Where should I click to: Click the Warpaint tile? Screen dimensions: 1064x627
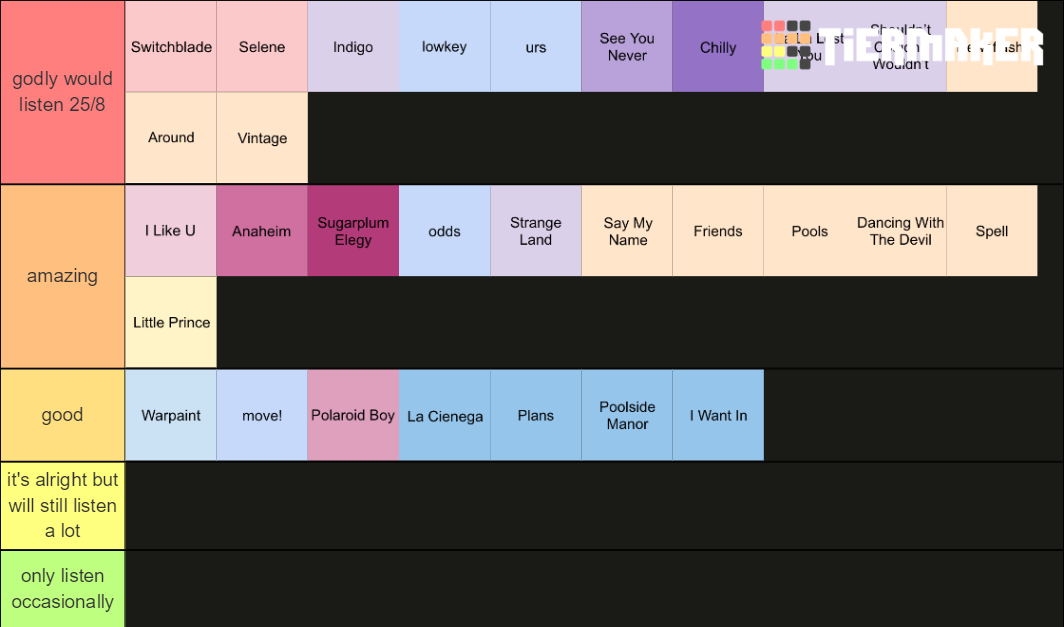tap(171, 415)
